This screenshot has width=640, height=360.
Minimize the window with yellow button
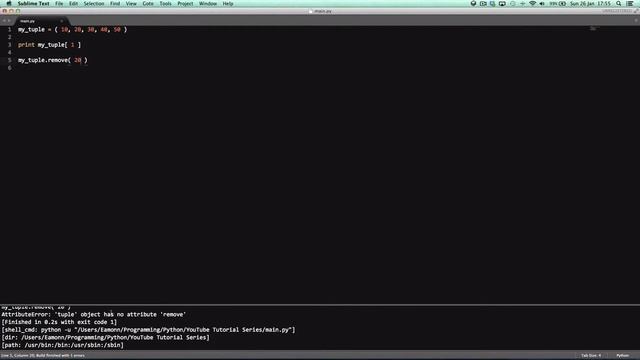(x=11, y=11)
